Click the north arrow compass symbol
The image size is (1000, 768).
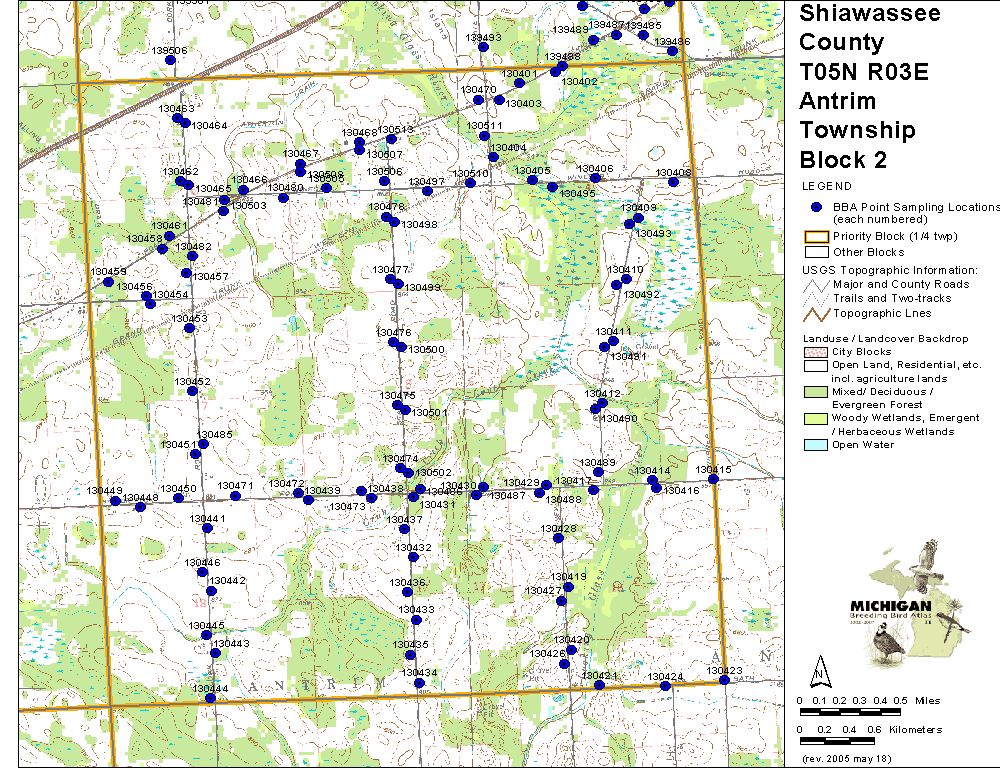pos(820,669)
